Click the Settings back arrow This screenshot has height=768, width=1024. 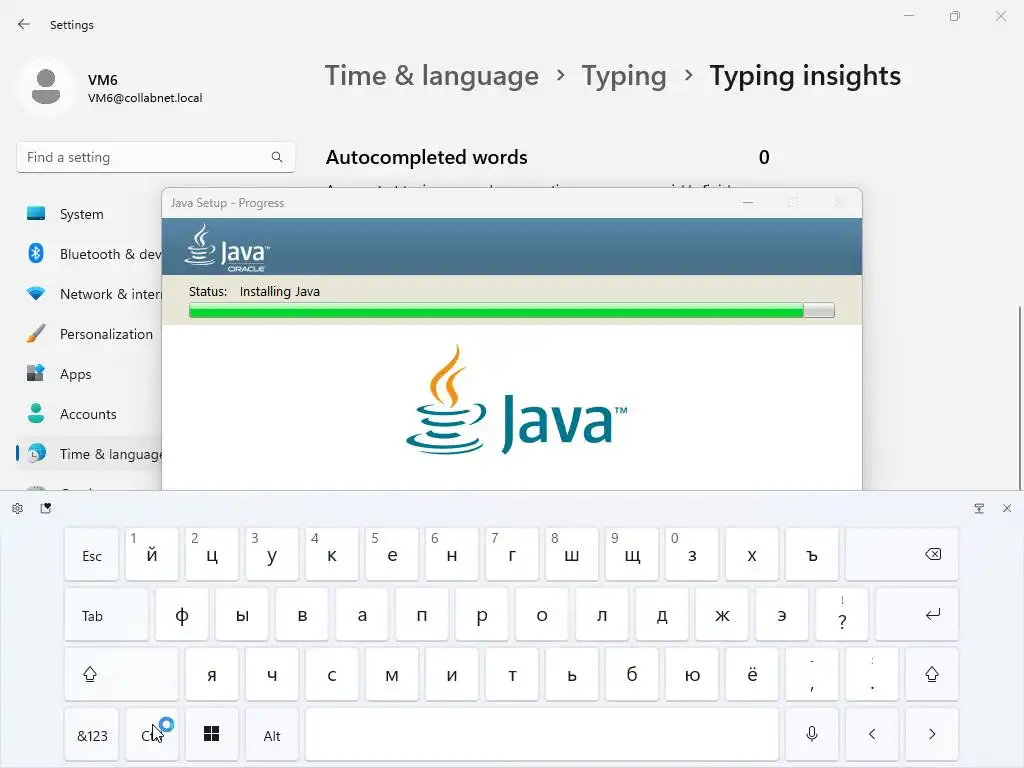(x=24, y=24)
